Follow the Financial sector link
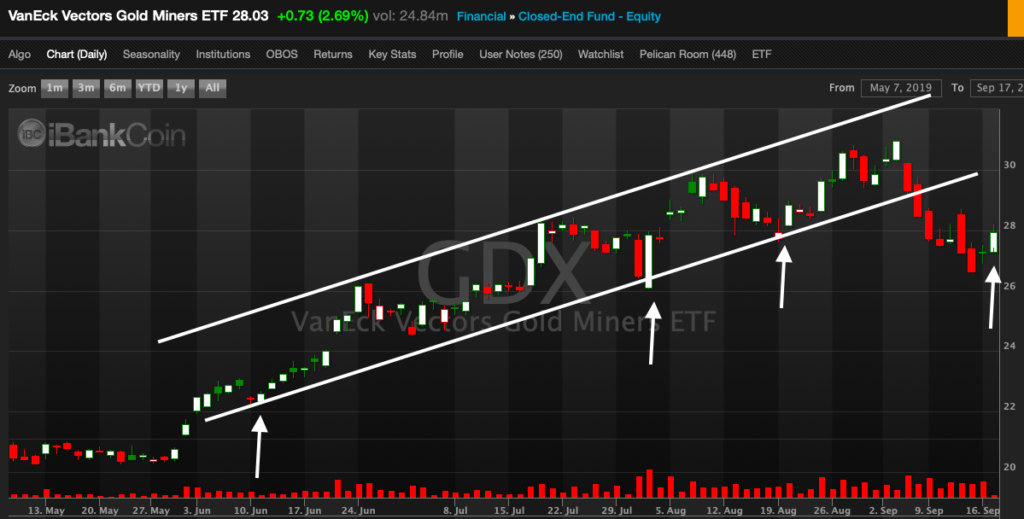This screenshot has height=519, width=1024. tap(481, 16)
